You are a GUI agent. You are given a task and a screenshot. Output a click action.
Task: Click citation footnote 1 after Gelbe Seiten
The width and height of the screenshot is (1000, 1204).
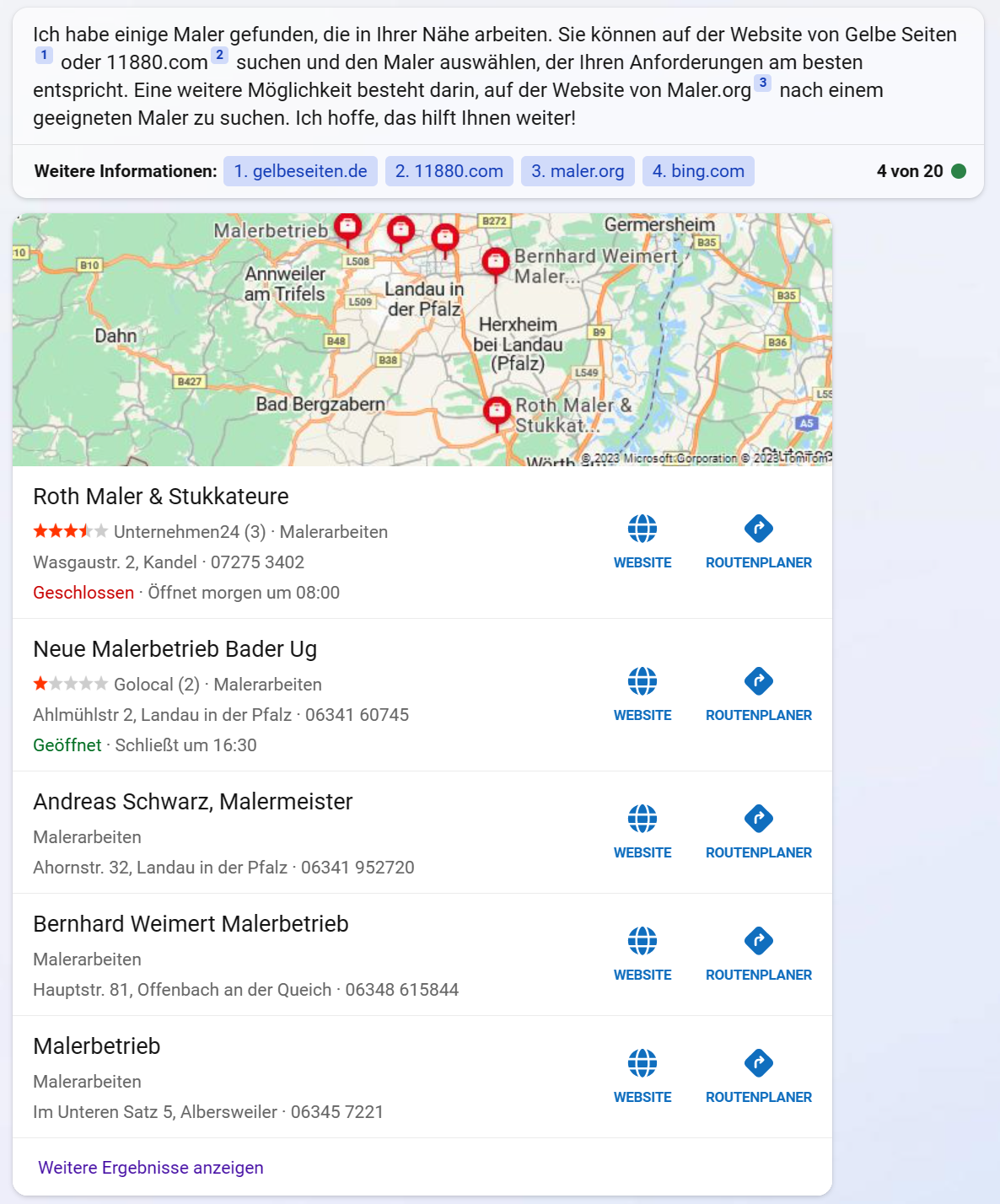click(44, 56)
